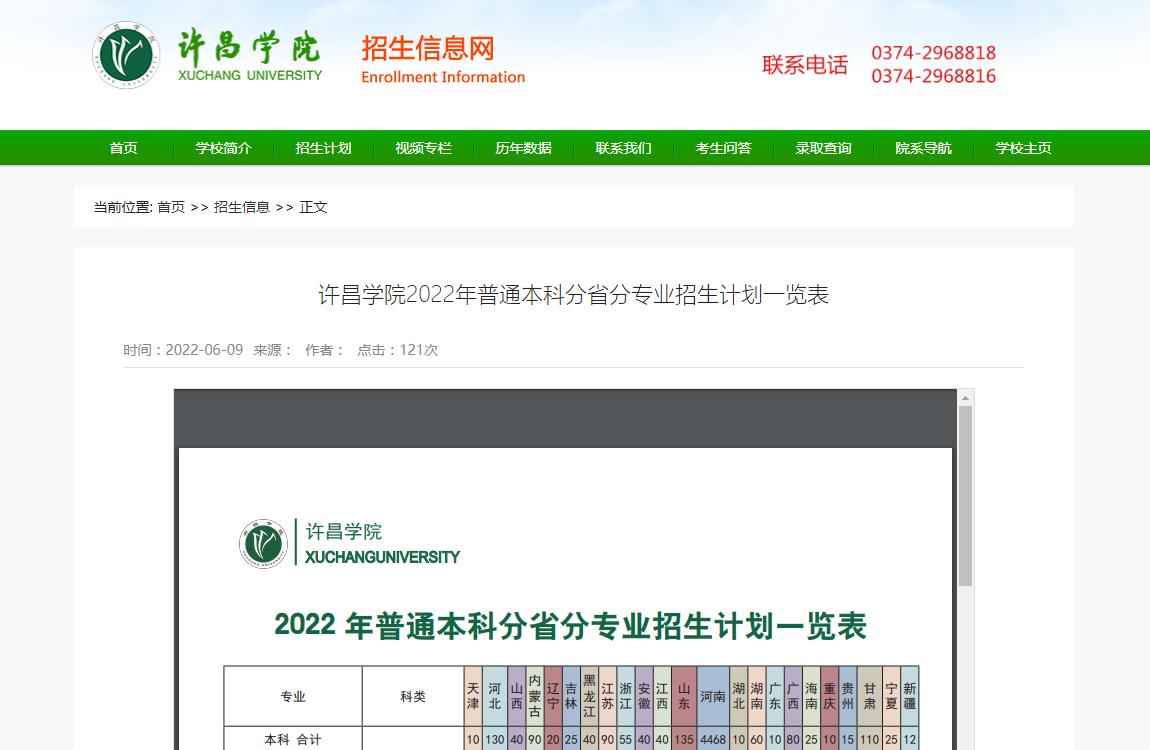Click the 招生信息 breadcrumb link

pos(241,207)
